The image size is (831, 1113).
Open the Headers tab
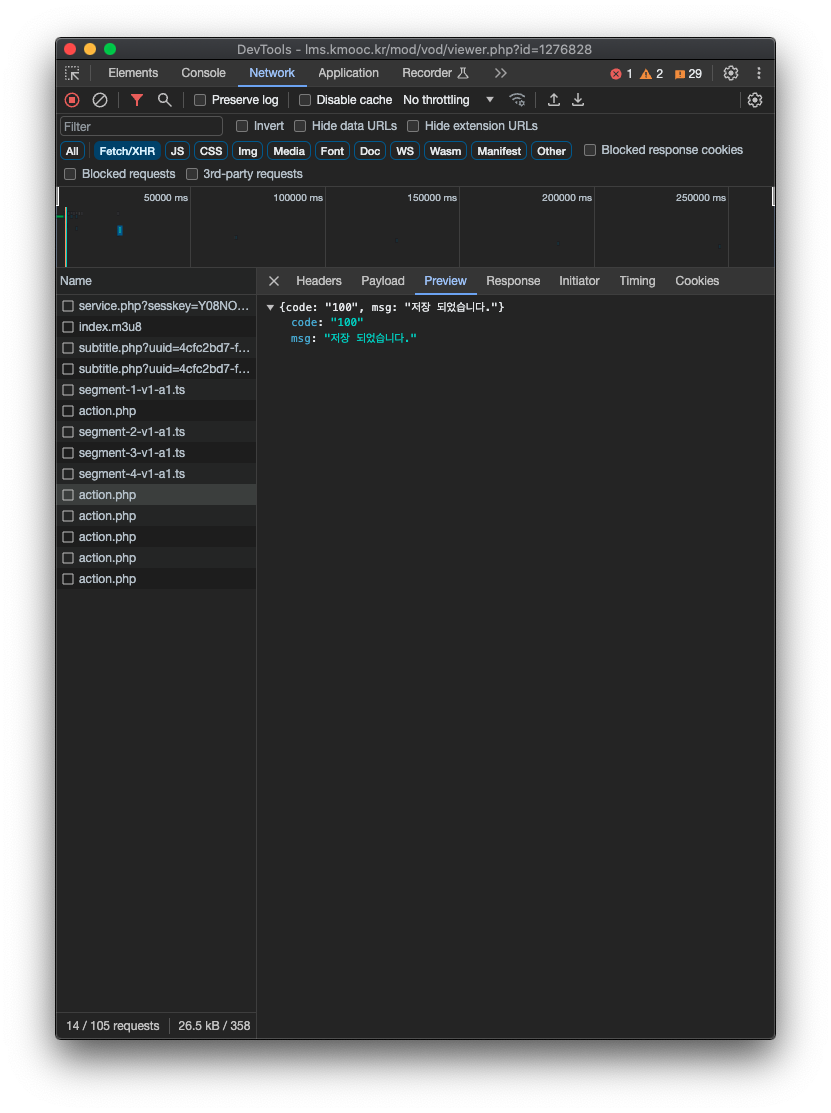point(319,281)
